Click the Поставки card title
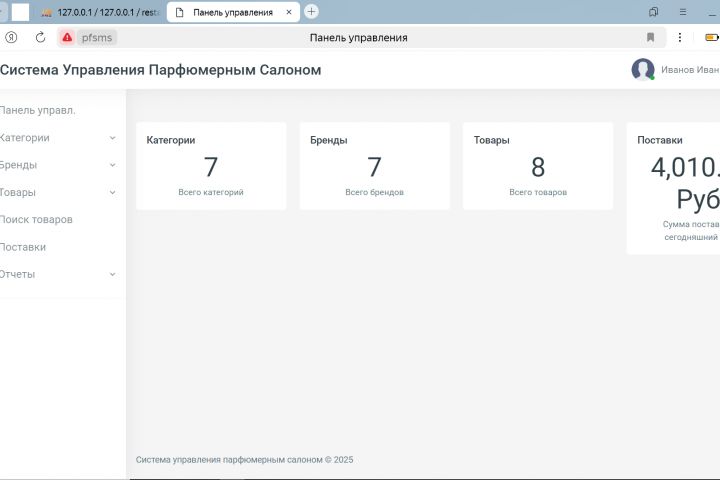The width and height of the screenshot is (720, 480). tap(660, 140)
